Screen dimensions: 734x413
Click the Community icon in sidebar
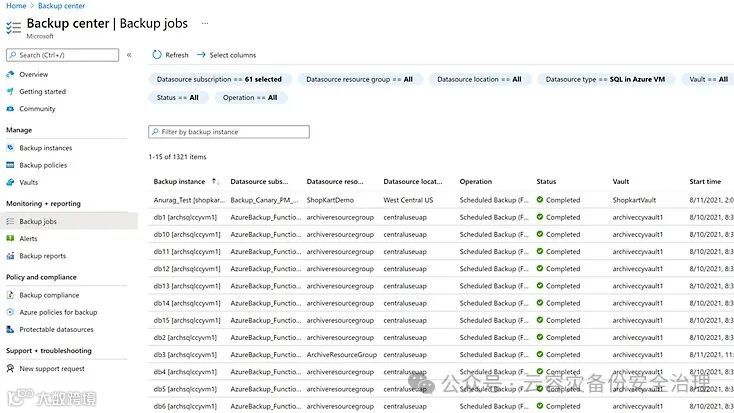click(x=10, y=109)
